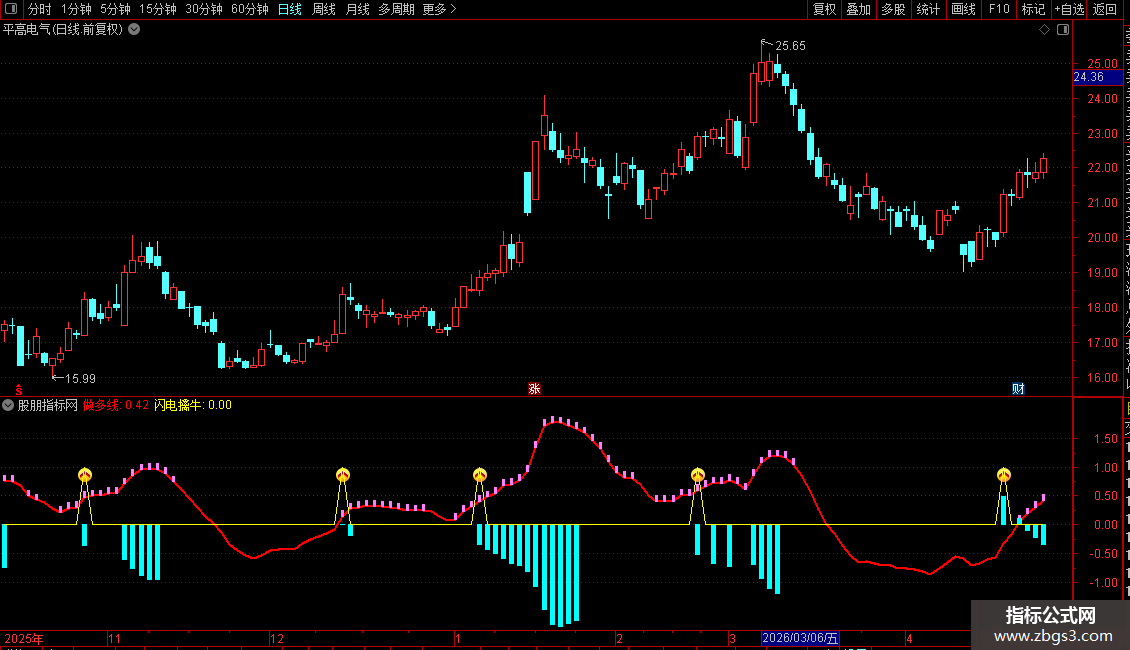The height and width of the screenshot is (650, 1130).
Task: Click the 25.65 high price annotation
Action: coord(790,46)
